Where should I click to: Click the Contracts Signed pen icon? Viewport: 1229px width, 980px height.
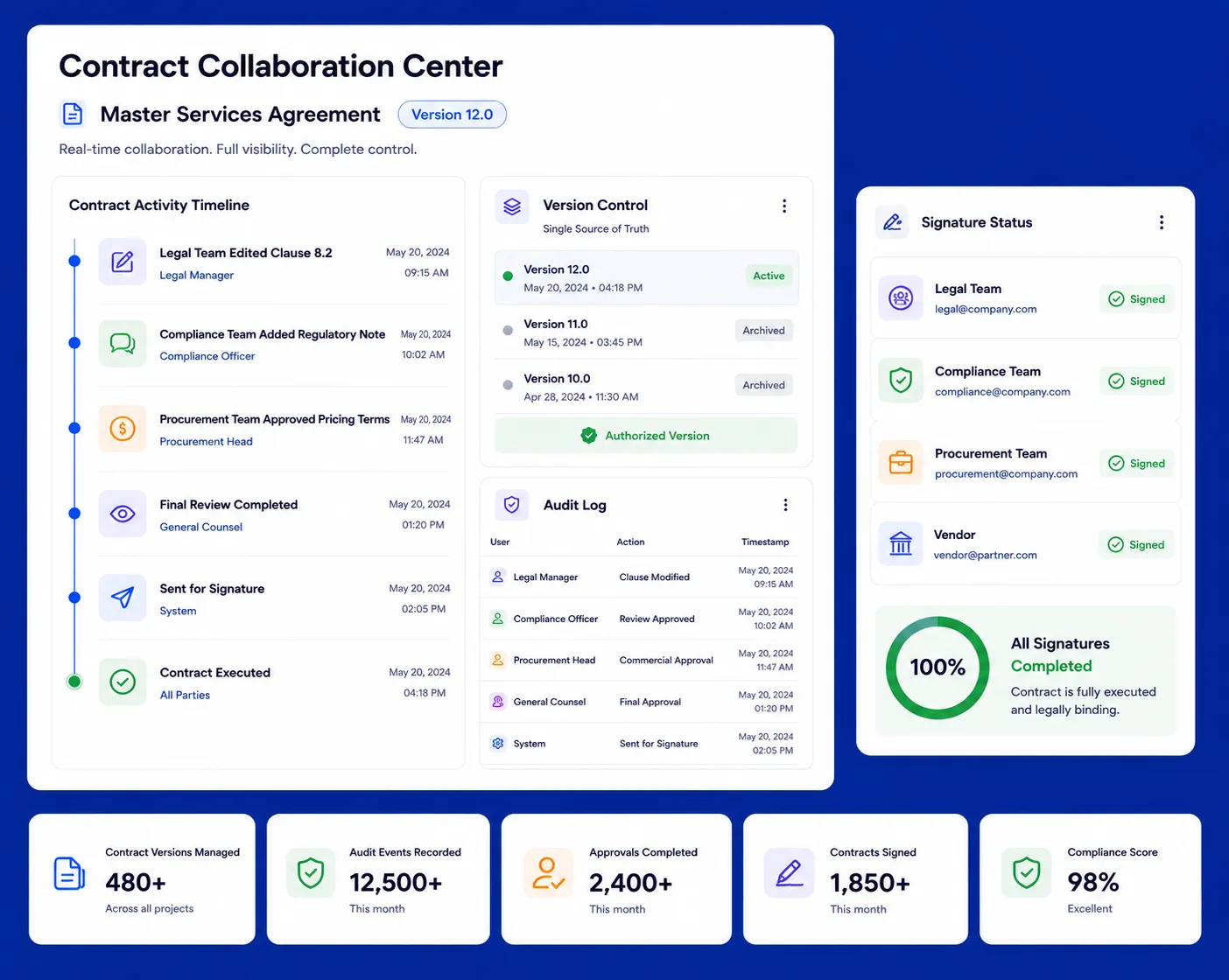[x=789, y=873]
